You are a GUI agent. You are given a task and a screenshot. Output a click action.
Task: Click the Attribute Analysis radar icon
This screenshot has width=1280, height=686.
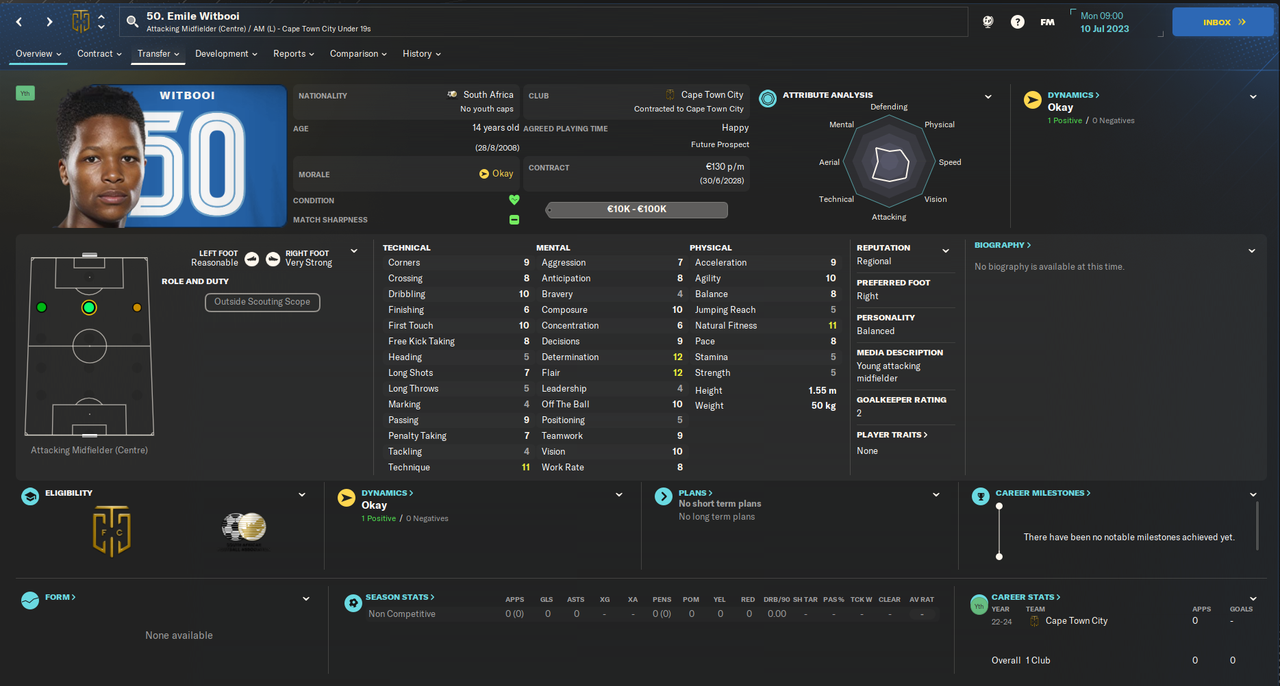click(767, 98)
